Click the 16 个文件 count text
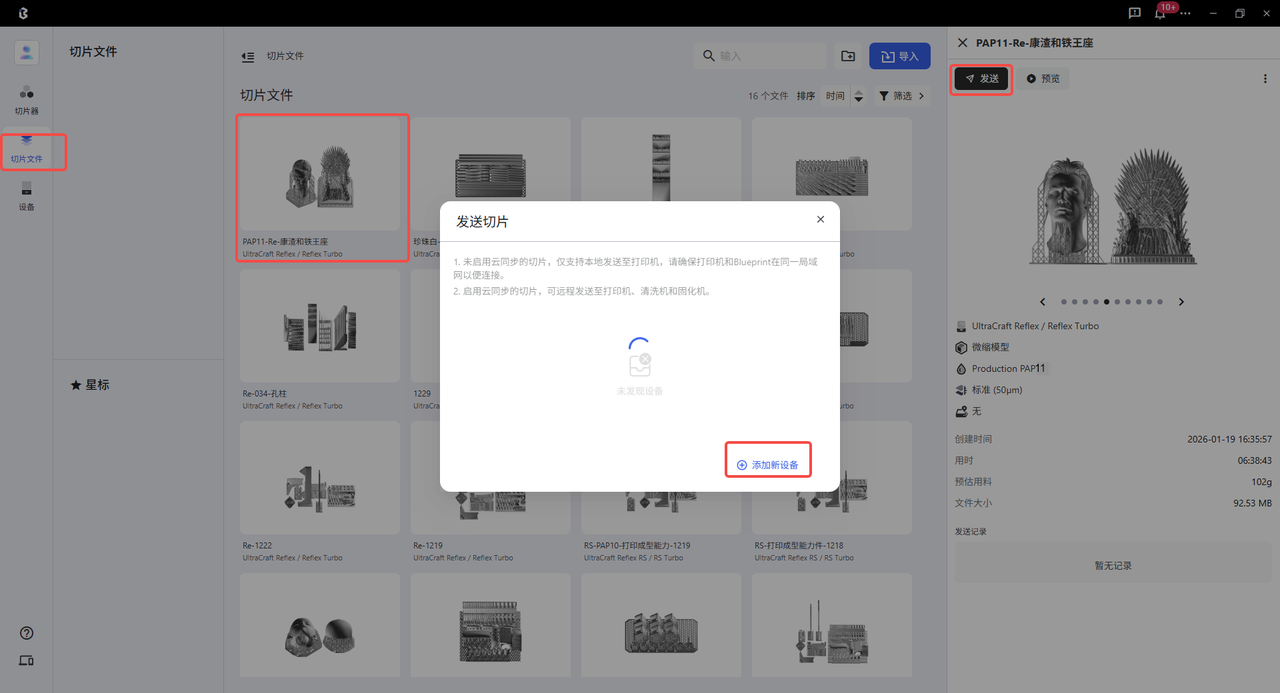Image resolution: width=1280 pixels, height=693 pixels. click(x=768, y=97)
